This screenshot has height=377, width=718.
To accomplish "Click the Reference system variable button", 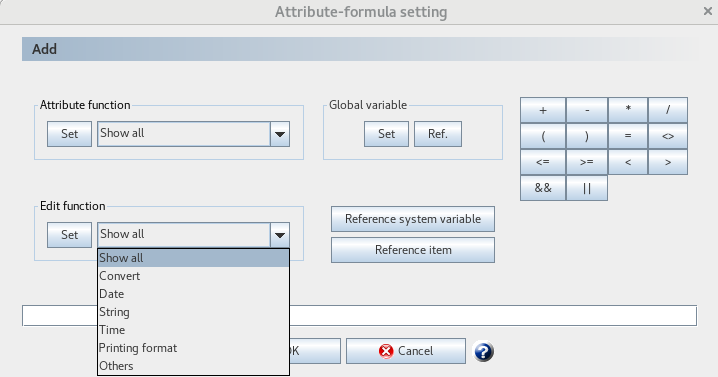I will point(413,219).
